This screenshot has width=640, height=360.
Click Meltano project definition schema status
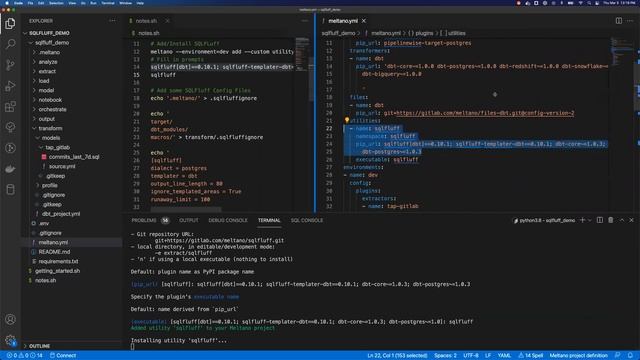click(x=578, y=356)
